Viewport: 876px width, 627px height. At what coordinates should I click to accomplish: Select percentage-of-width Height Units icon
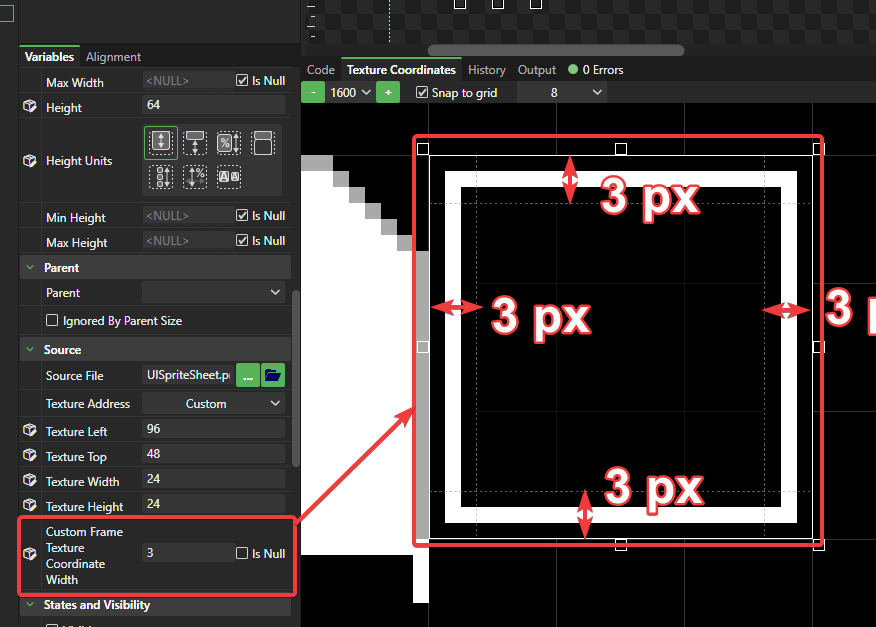click(x=196, y=177)
